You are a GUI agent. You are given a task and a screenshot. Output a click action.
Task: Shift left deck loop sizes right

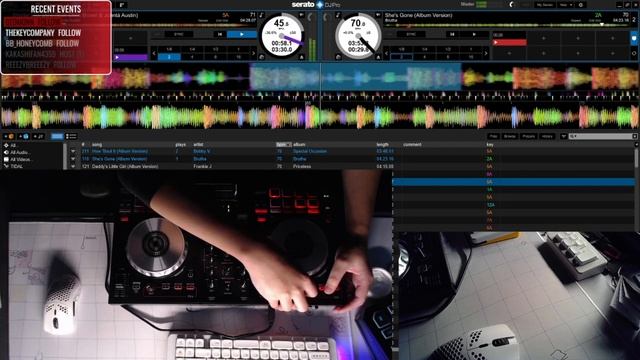tap(253, 53)
